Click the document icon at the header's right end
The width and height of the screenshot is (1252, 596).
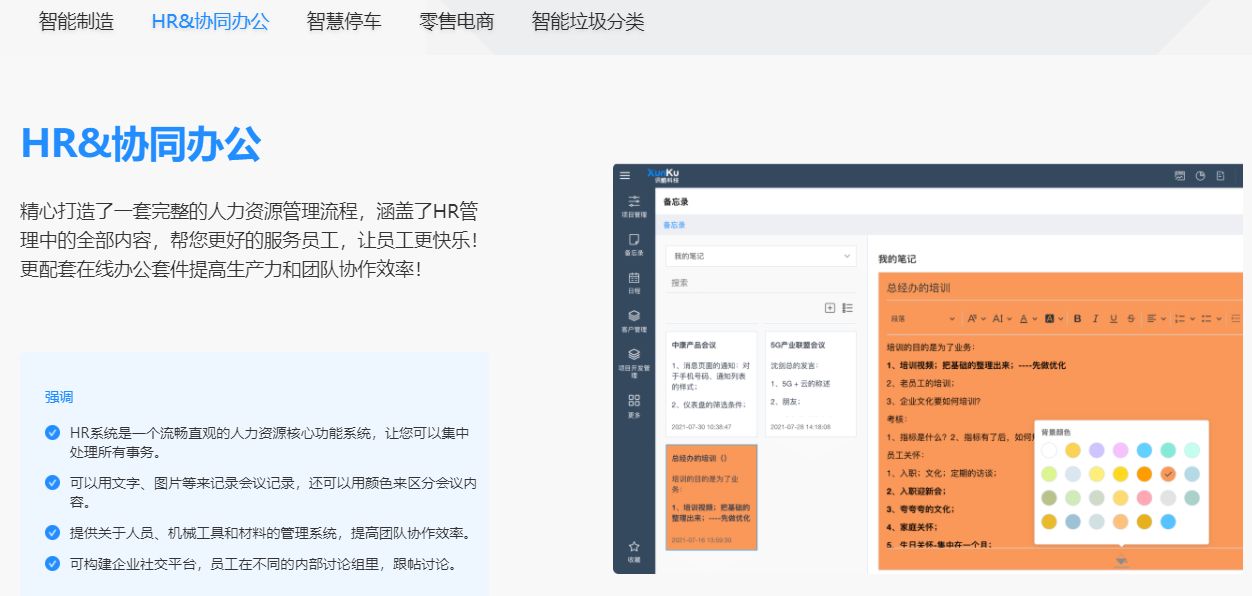[x=1220, y=175]
